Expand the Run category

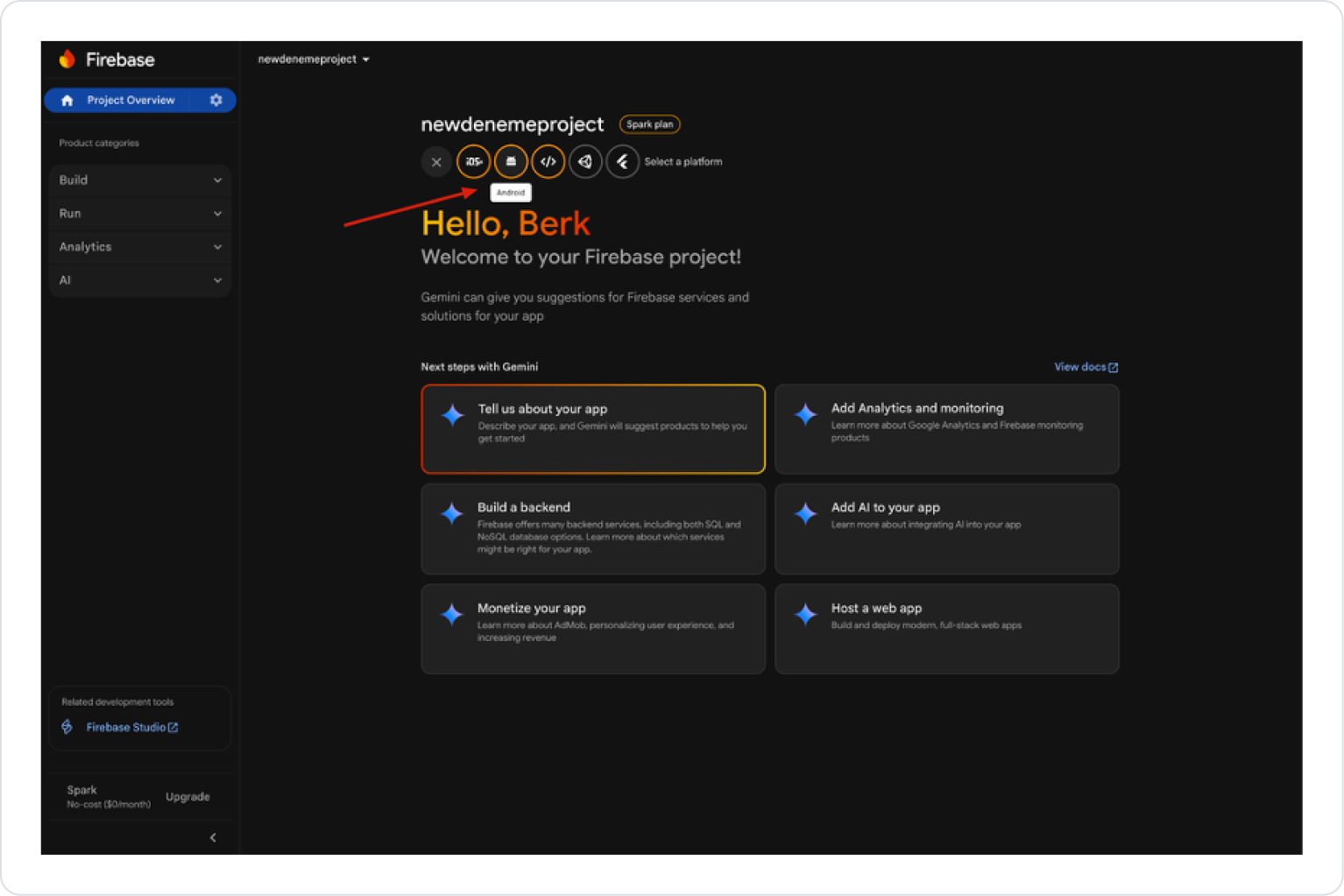[x=140, y=213]
